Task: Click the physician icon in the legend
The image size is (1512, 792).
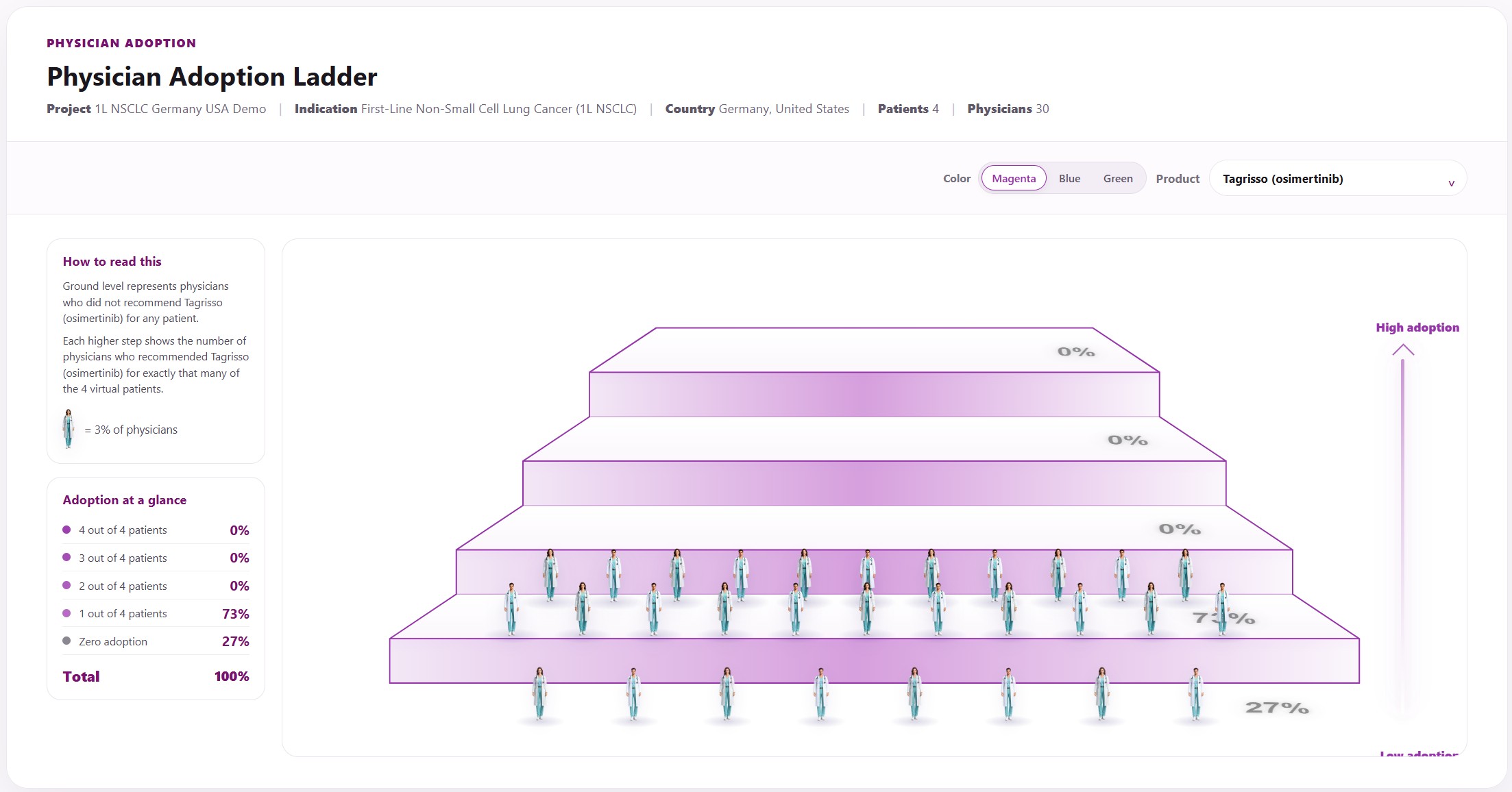Action: (69, 429)
